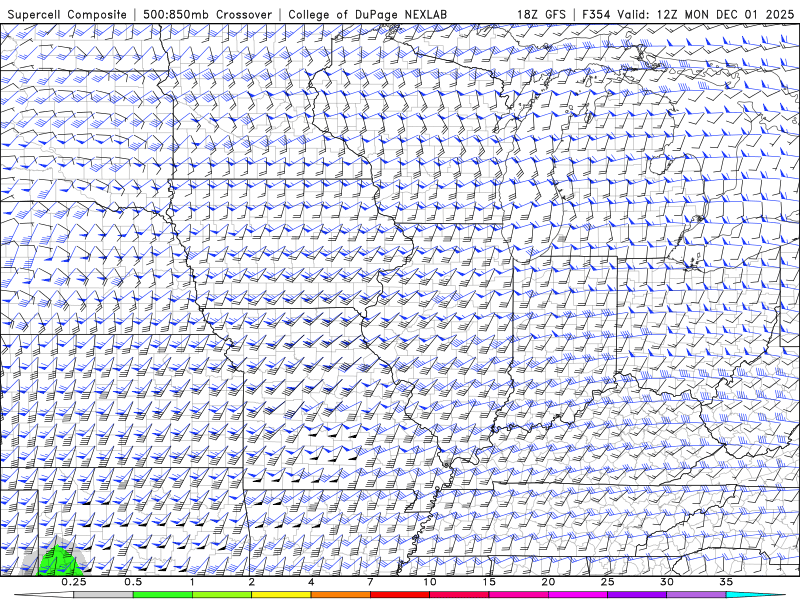Screen dimensions: 800x600
Task: Click the magenta segment between 20 and 25
Action: point(578,595)
